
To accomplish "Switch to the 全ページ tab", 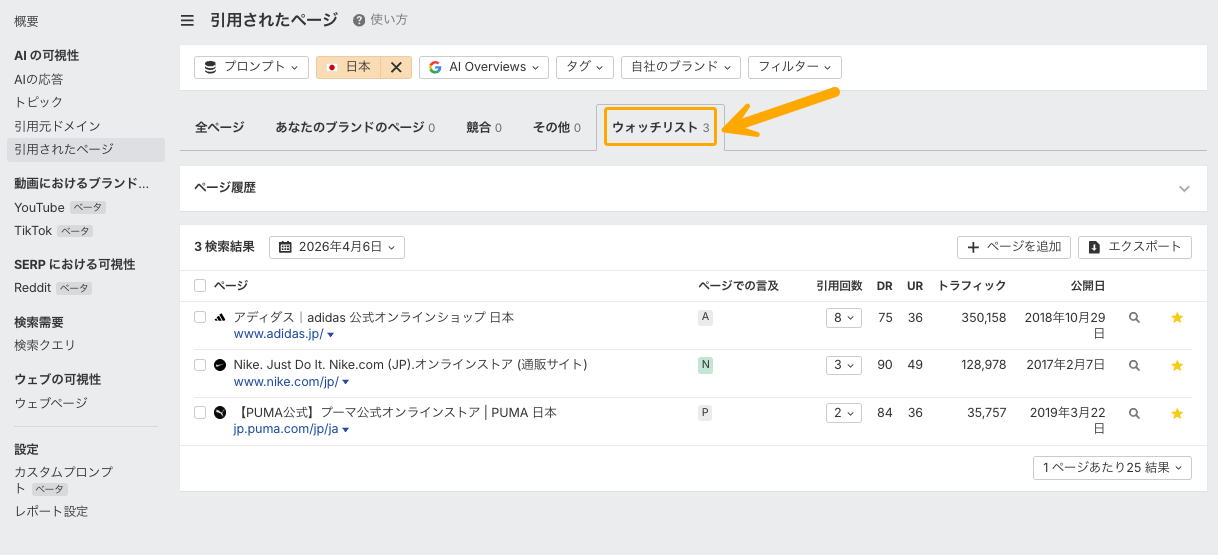I will tap(219, 128).
